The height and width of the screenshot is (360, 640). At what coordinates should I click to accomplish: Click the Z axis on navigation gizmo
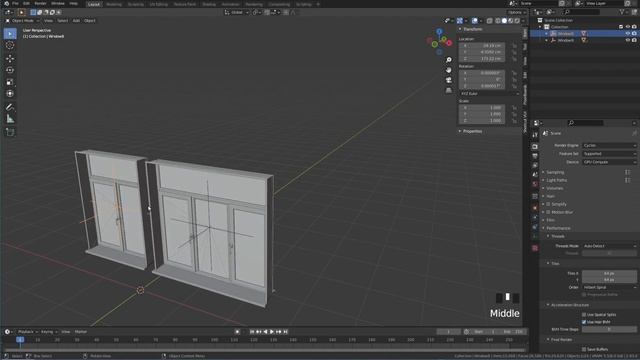click(439, 31)
